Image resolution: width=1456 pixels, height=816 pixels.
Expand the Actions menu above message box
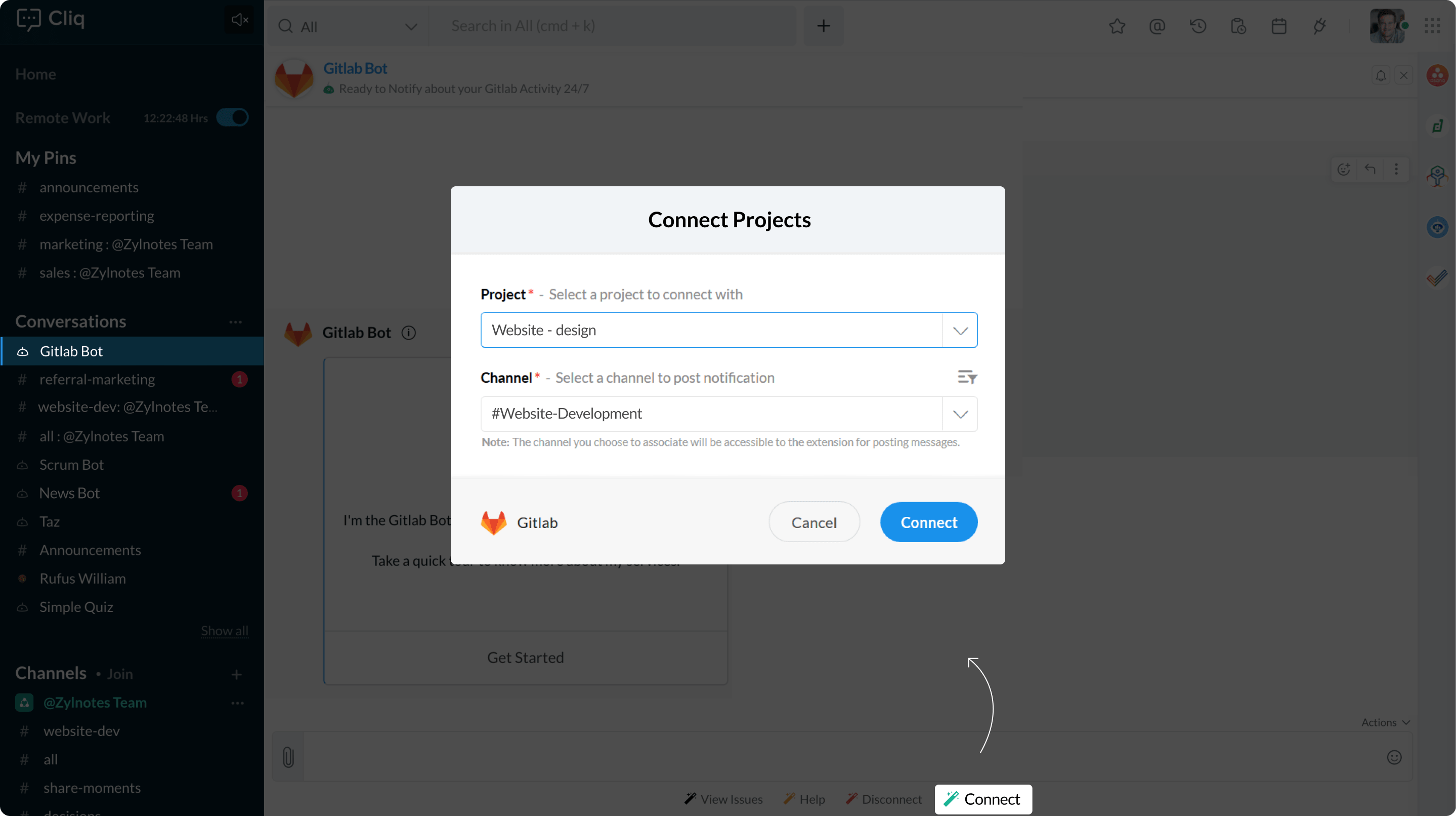1385,722
